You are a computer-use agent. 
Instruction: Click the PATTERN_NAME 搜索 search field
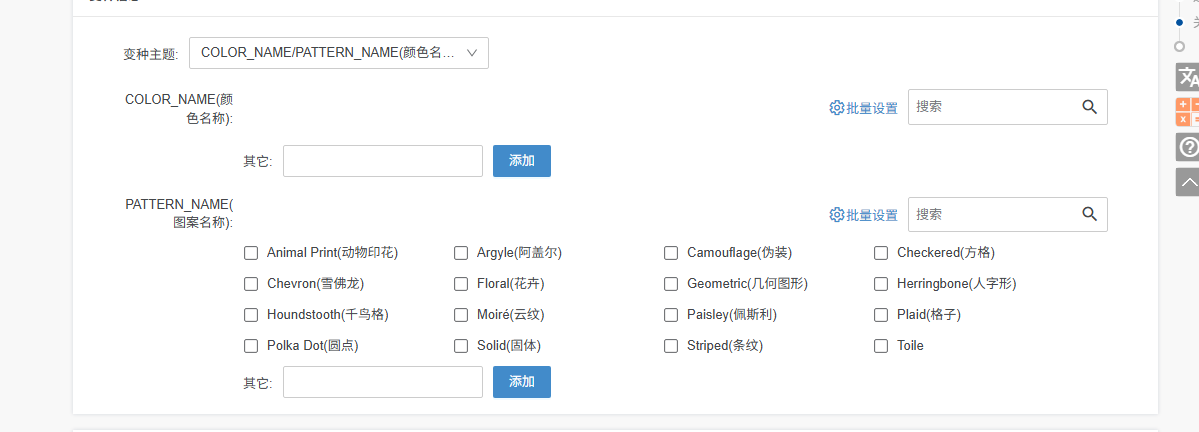(x=990, y=214)
